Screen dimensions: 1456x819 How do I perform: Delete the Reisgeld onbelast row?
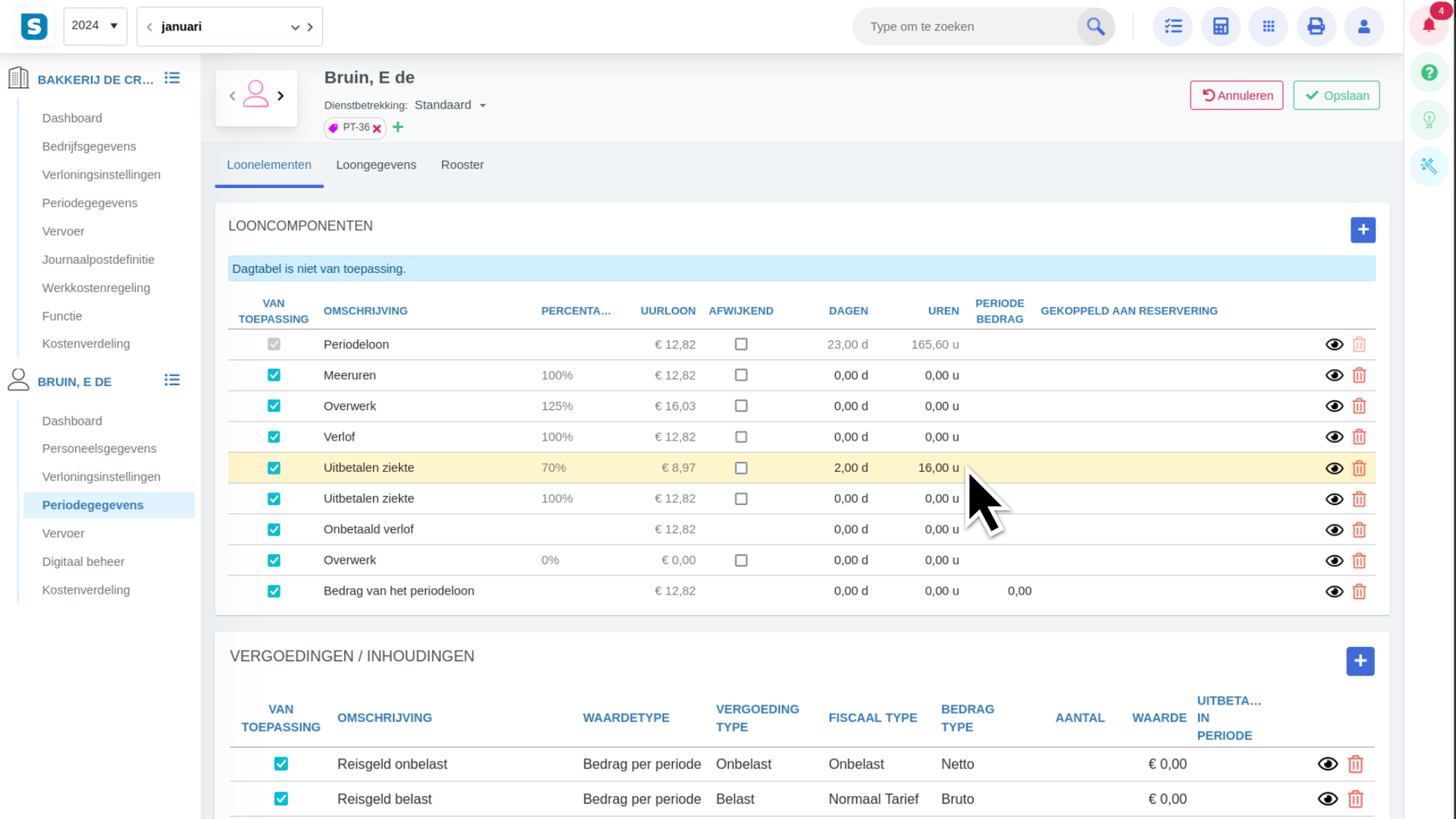pos(1356,764)
